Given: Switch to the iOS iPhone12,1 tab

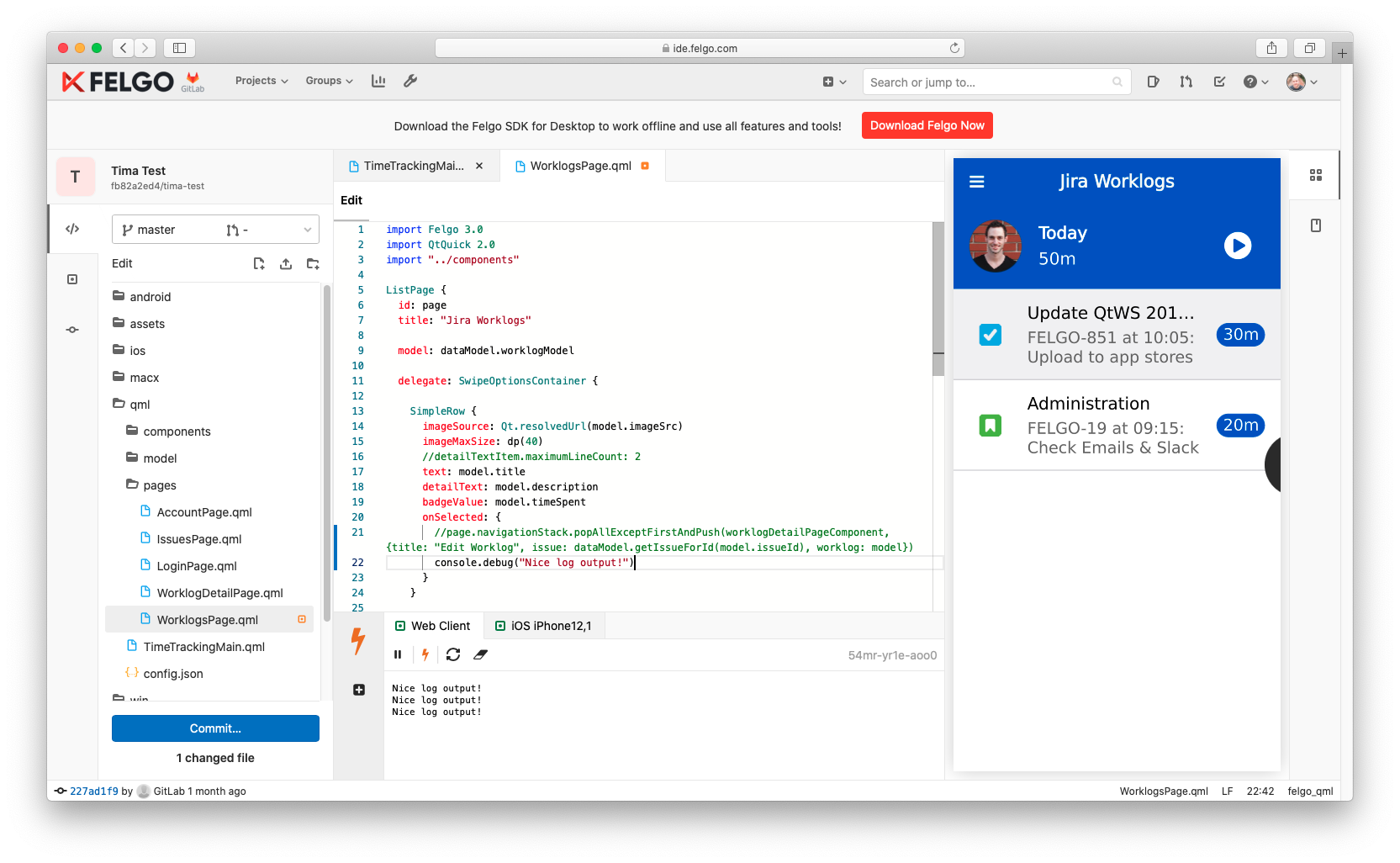Looking at the screenshot, I should (x=543, y=625).
